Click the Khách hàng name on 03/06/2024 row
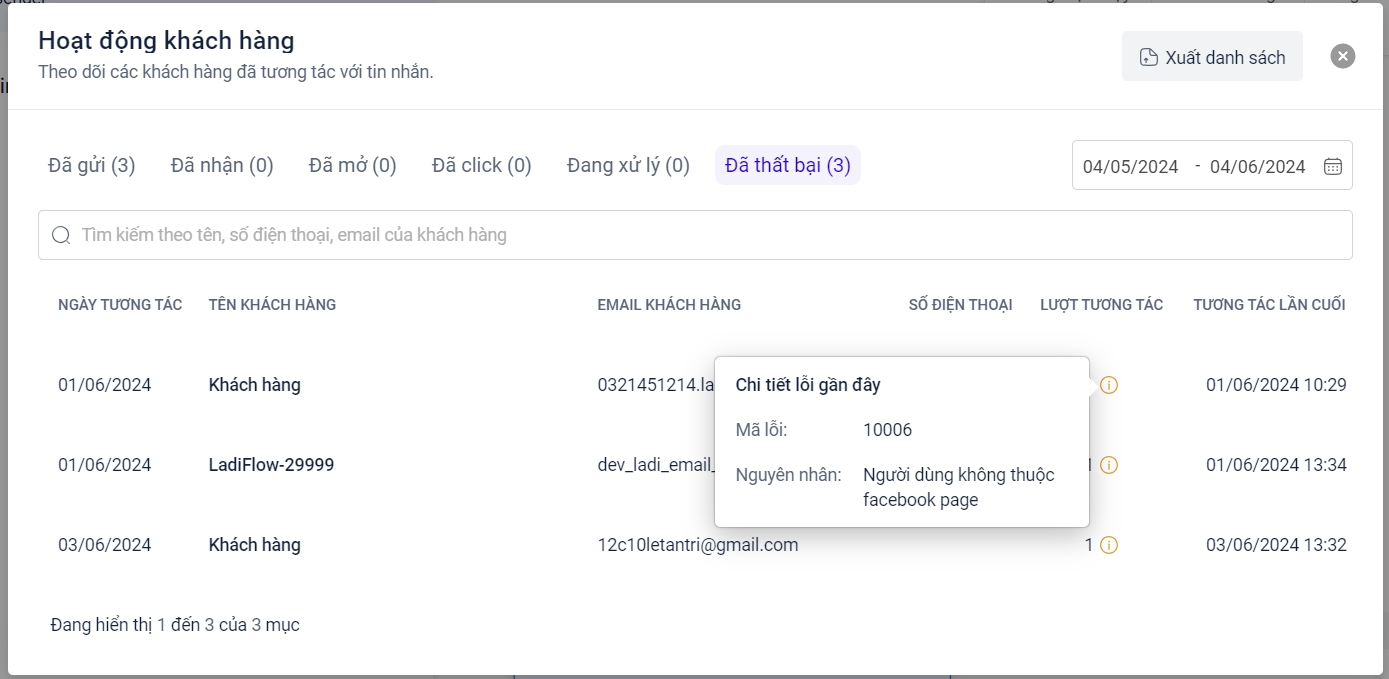Image resolution: width=1389 pixels, height=679 pixels. (x=254, y=545)
